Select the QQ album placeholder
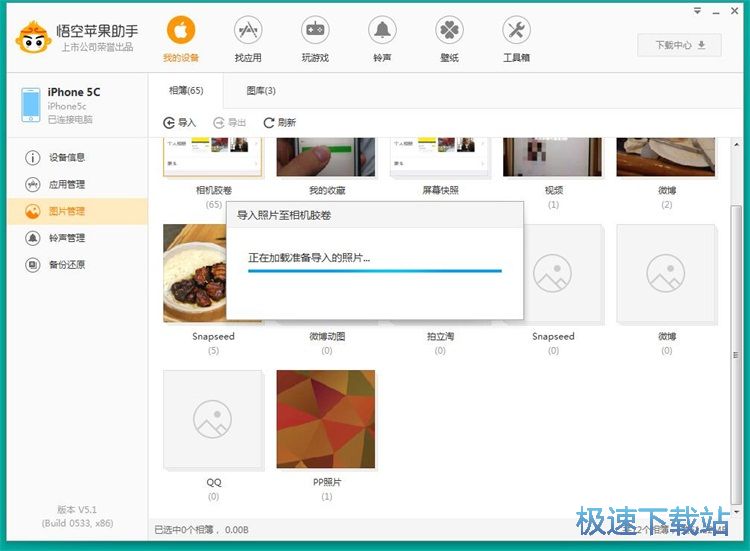The height and width of the screenshot is (551, 750). (x=213, y=419)
